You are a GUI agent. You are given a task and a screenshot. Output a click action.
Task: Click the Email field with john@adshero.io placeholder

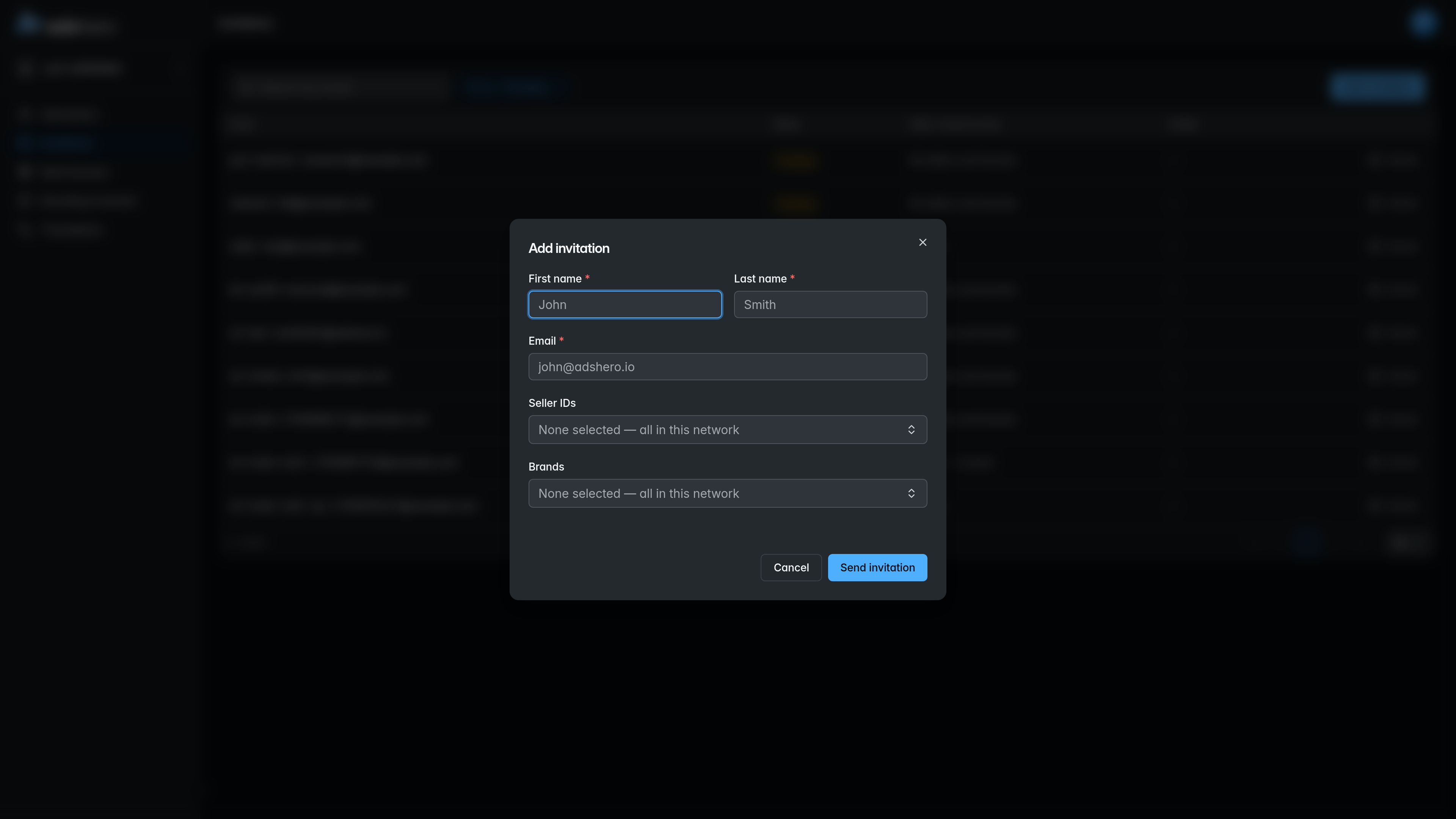pos(728,367)
